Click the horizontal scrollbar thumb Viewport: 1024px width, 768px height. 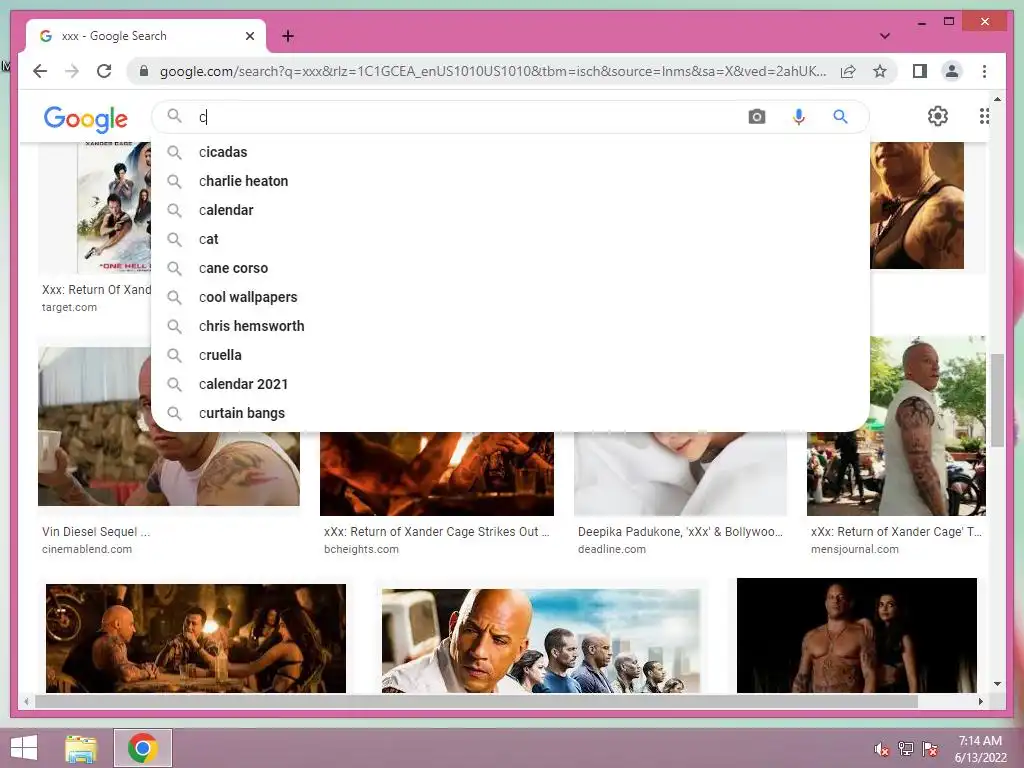(x=477, y=701)
